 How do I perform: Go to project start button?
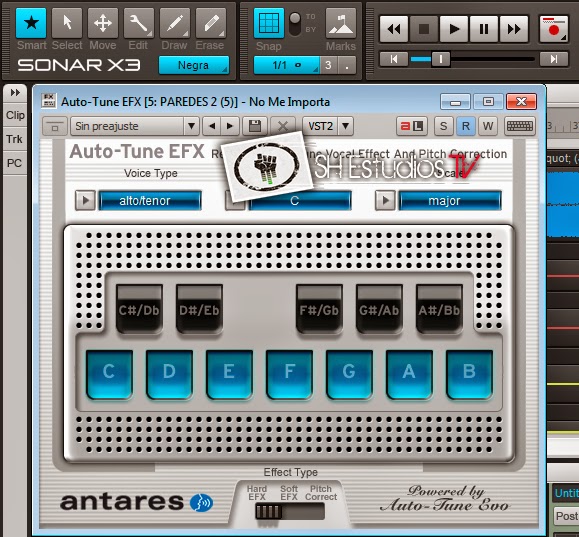(394, 59)
